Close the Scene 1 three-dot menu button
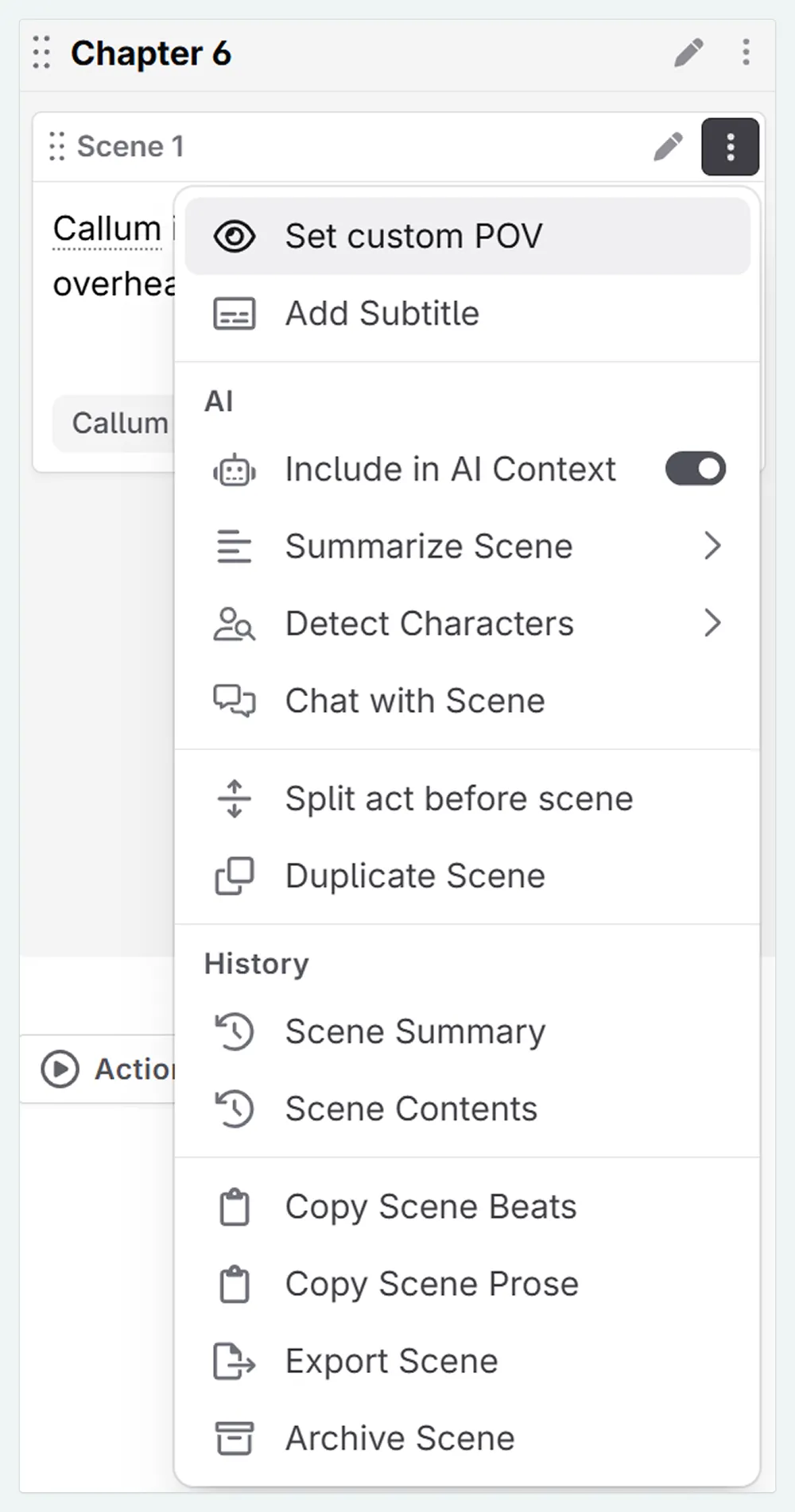Screen dimensions: 795x1512 tap(730, 147)
